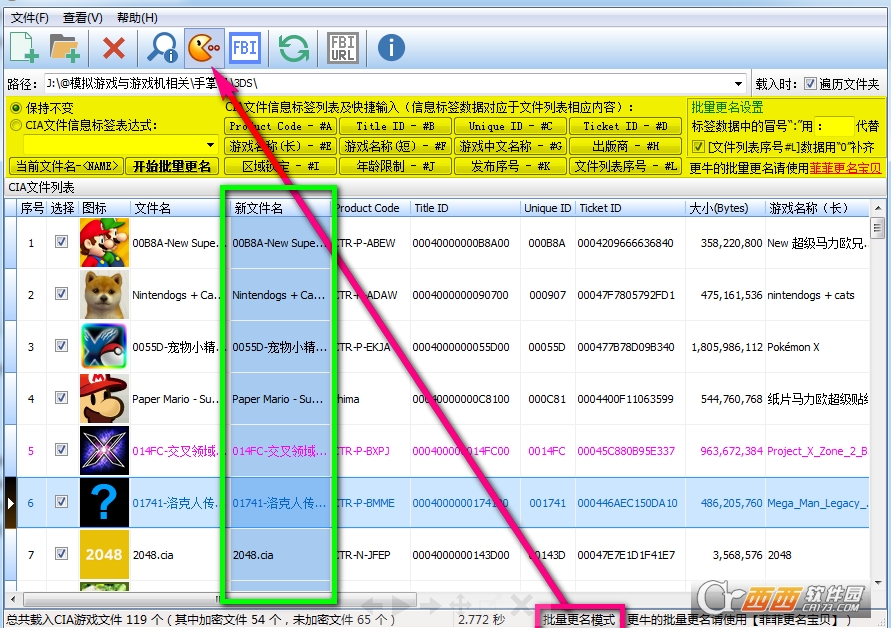Uncheck row 2 Nintendogs selection checkbox
Image resolution: width=891 pixels, height=628 pixels.
coord(61,293)
